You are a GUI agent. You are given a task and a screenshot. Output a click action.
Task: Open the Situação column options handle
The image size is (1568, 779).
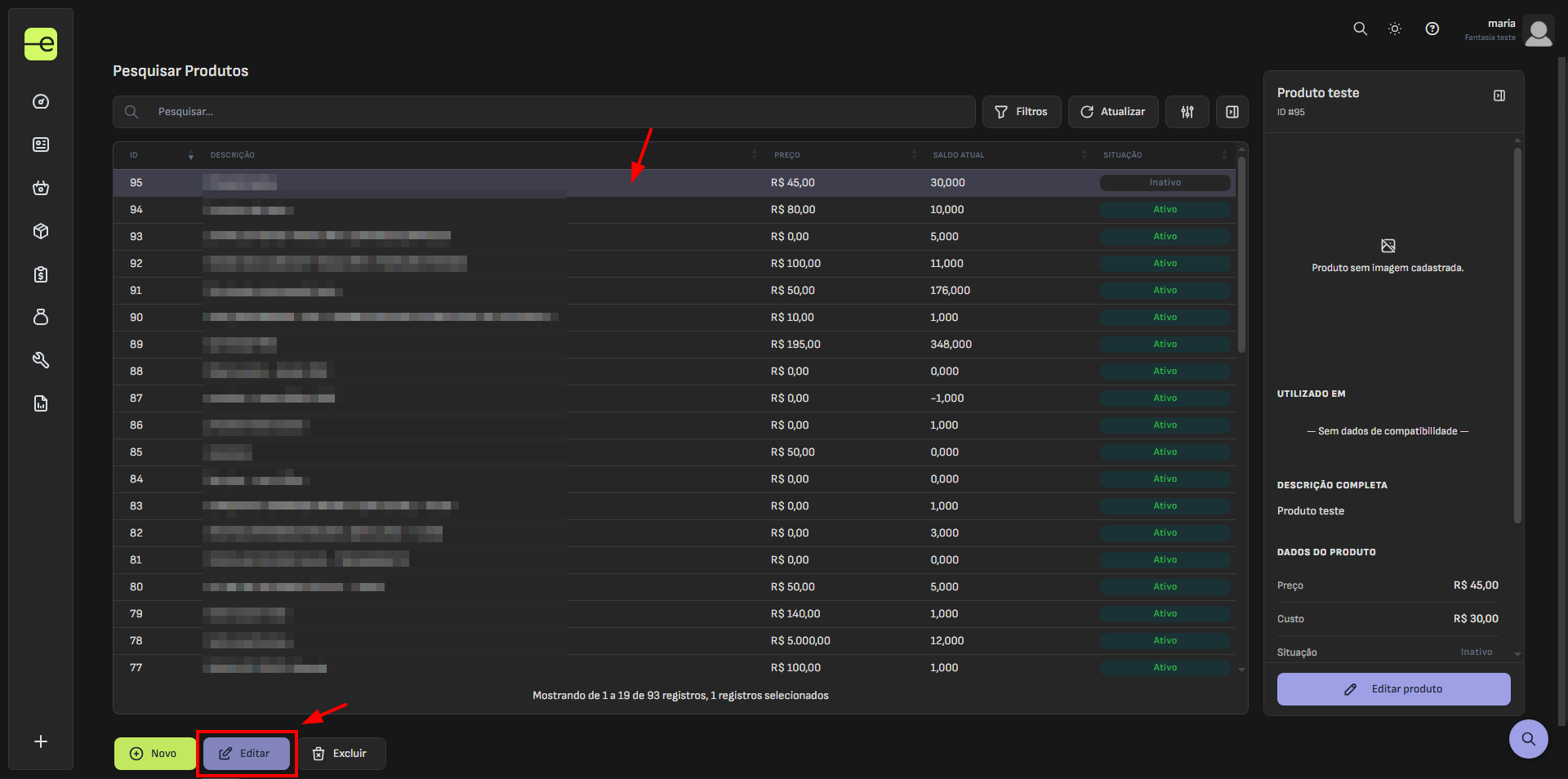1224,155
